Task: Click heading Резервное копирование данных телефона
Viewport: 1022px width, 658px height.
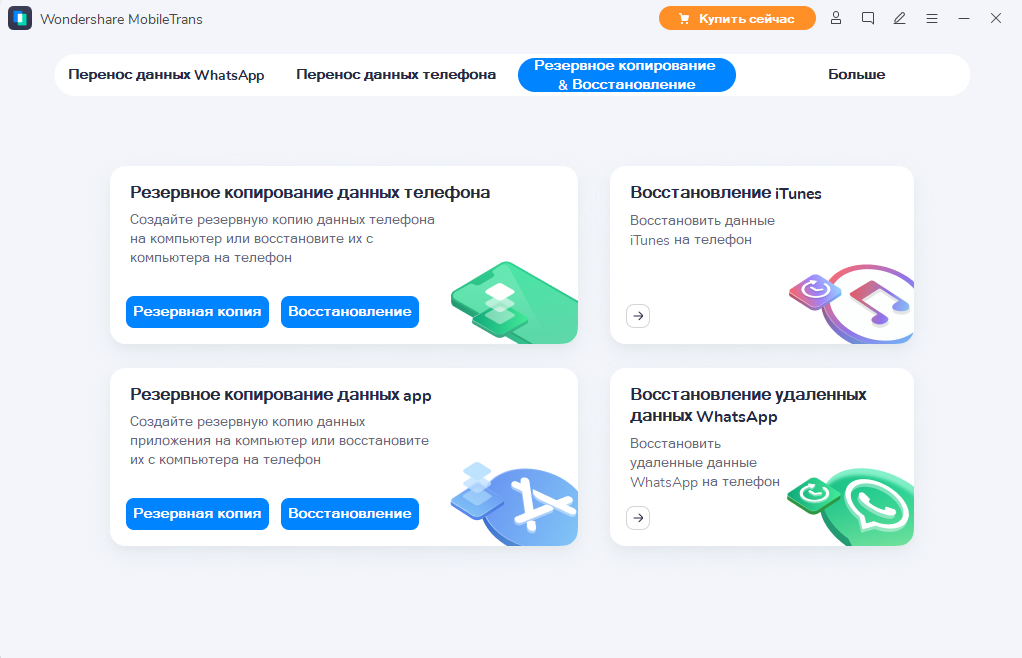Action: click(x=310, y=193)
